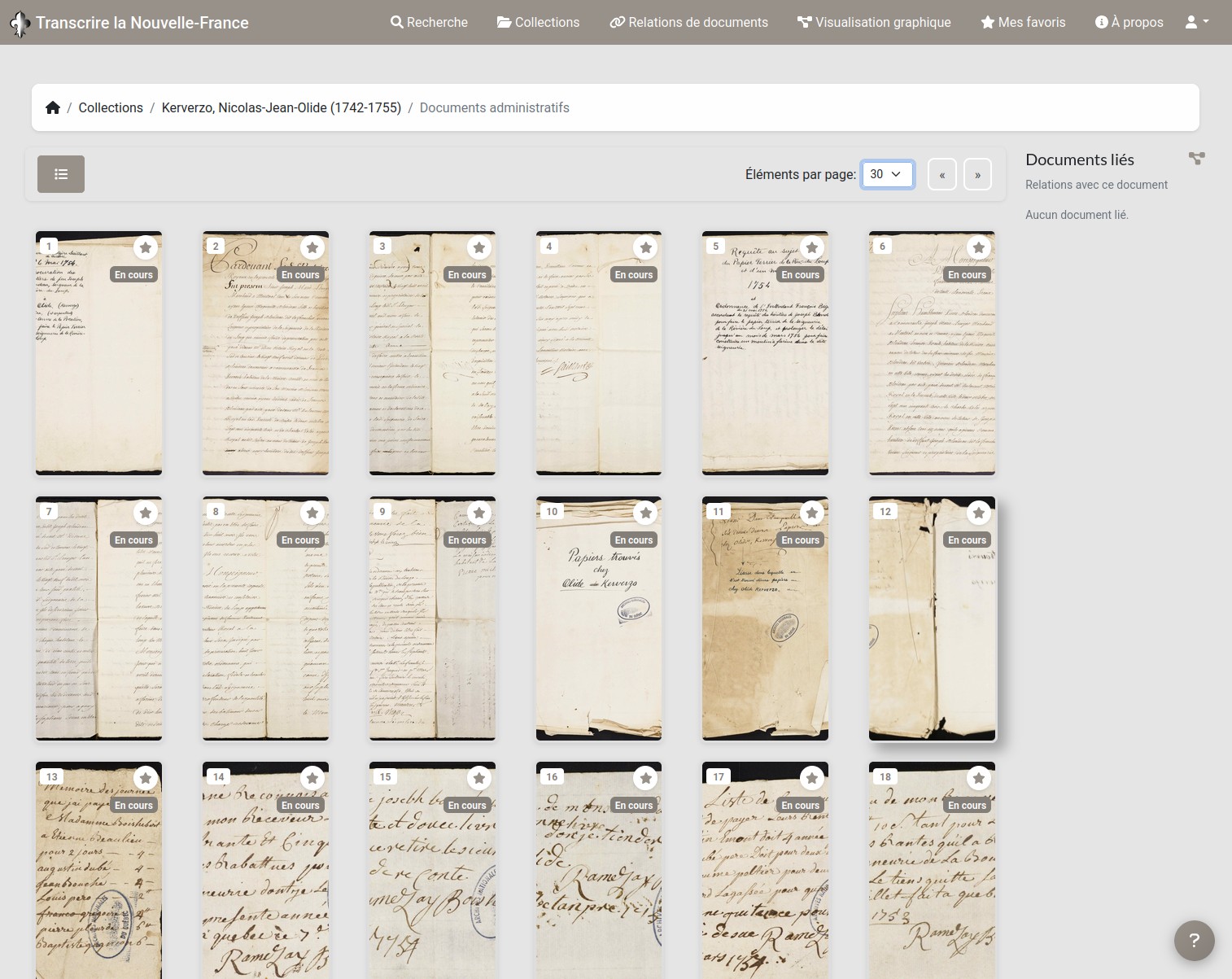Screen dimensions: 1232x979
Task: Open Visualisation graphique page
Action: point(874,22)
